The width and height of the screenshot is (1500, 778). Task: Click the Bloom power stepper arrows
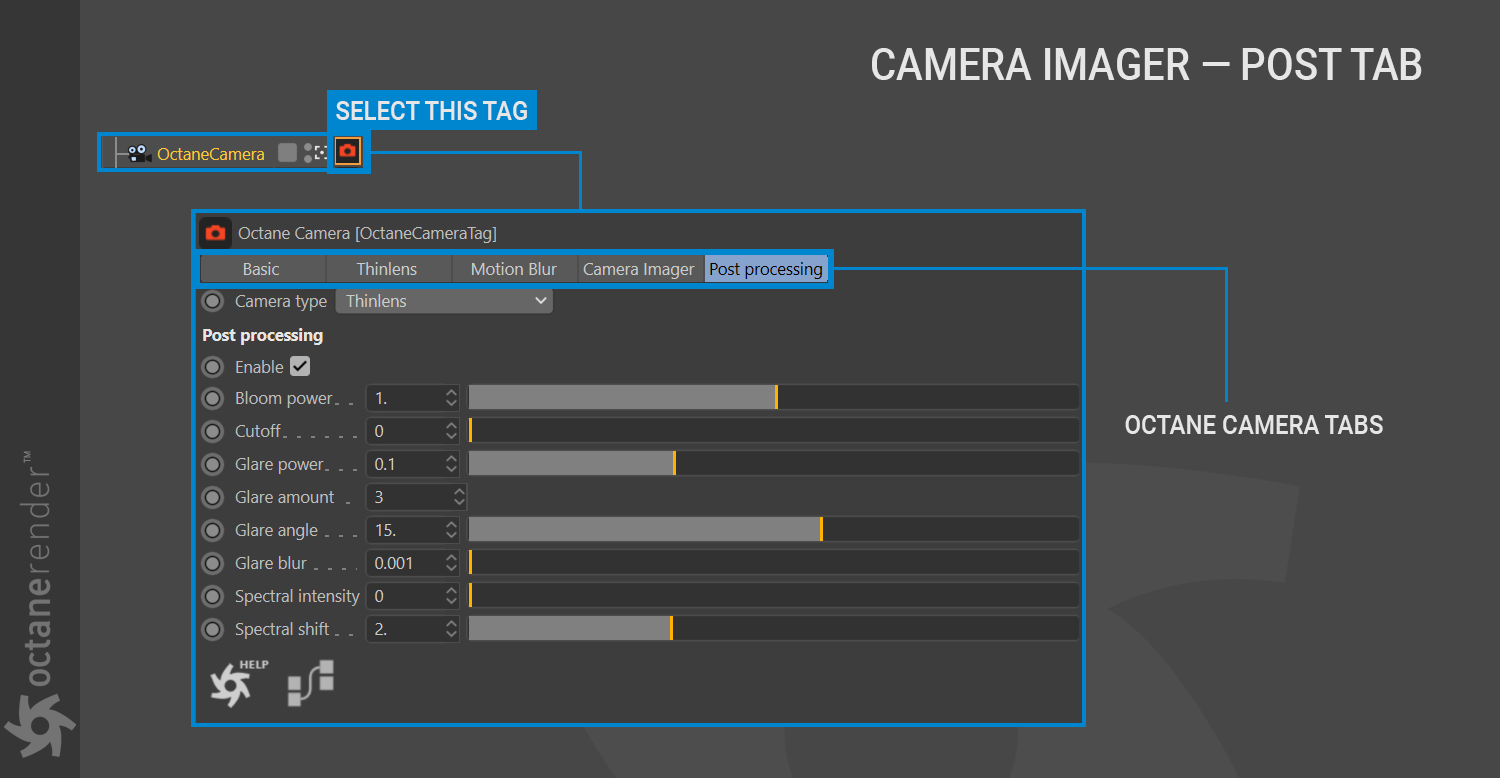pos(451,398)
